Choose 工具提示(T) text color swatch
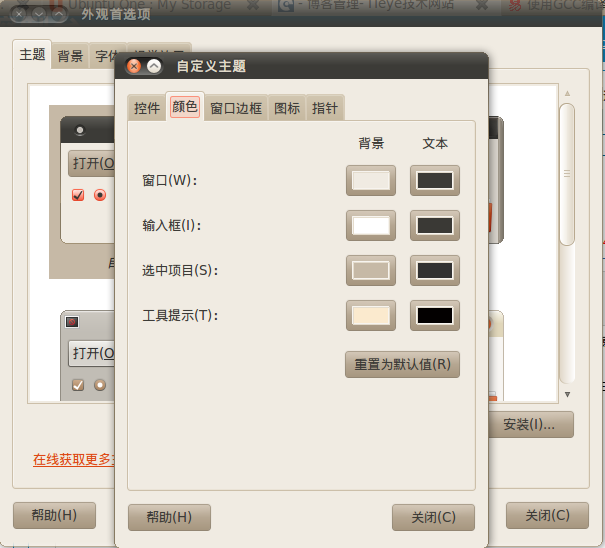605x548 pixels. point(435,315)
